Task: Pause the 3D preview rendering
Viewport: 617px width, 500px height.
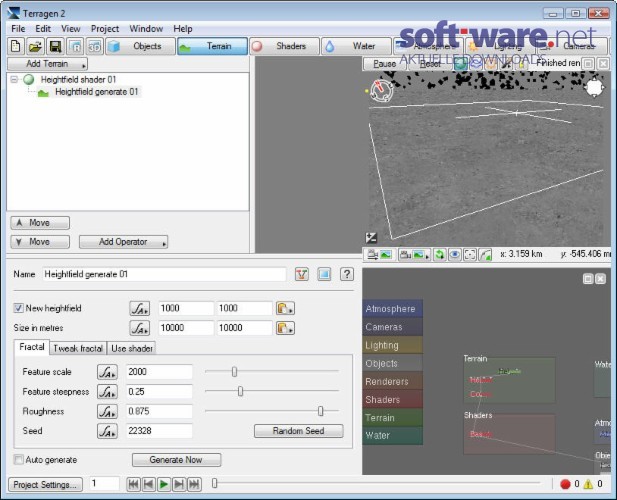Action: (385, 64)
